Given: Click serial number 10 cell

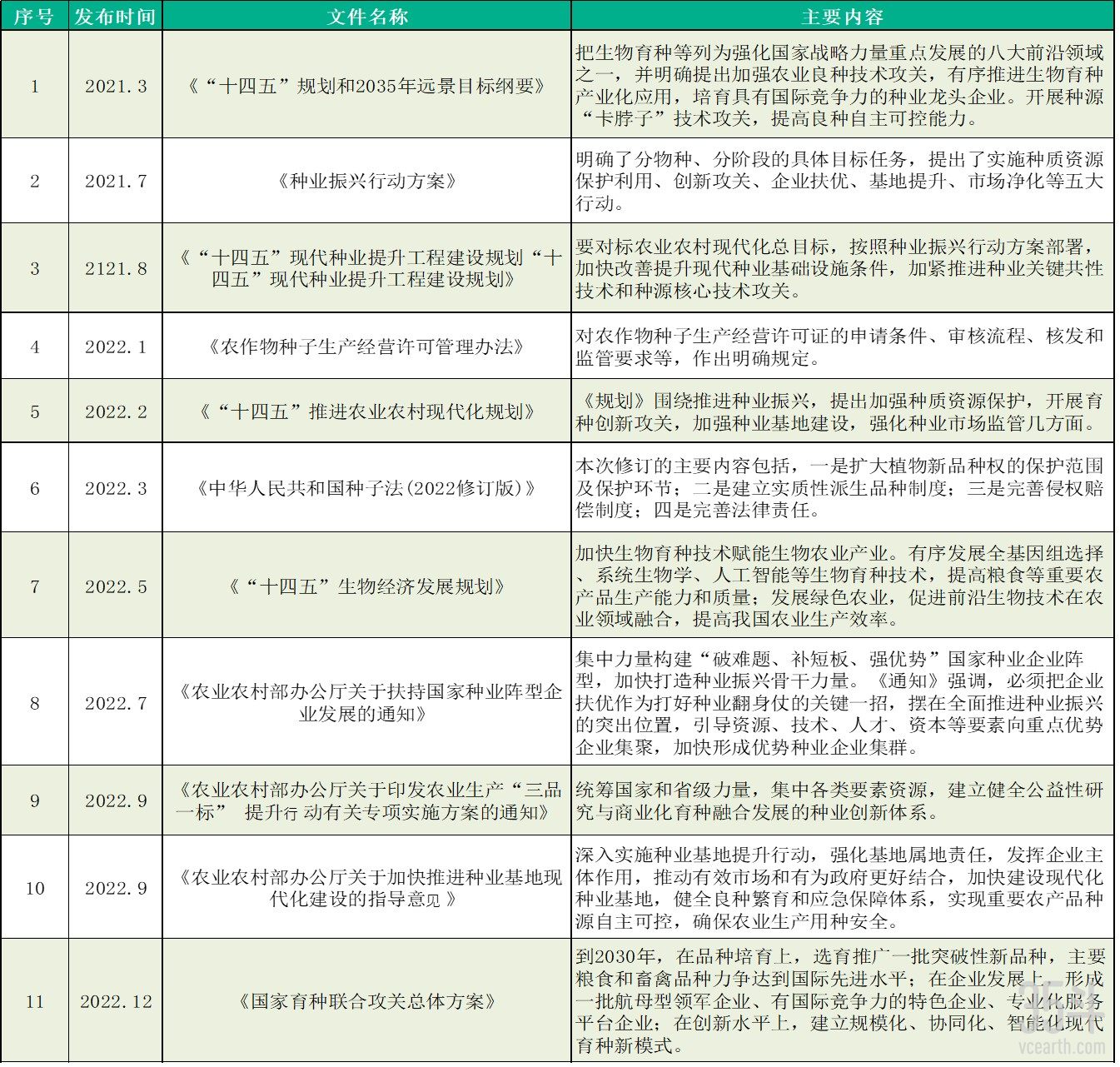Looking at the screenshot, I should tap(34, 888).
